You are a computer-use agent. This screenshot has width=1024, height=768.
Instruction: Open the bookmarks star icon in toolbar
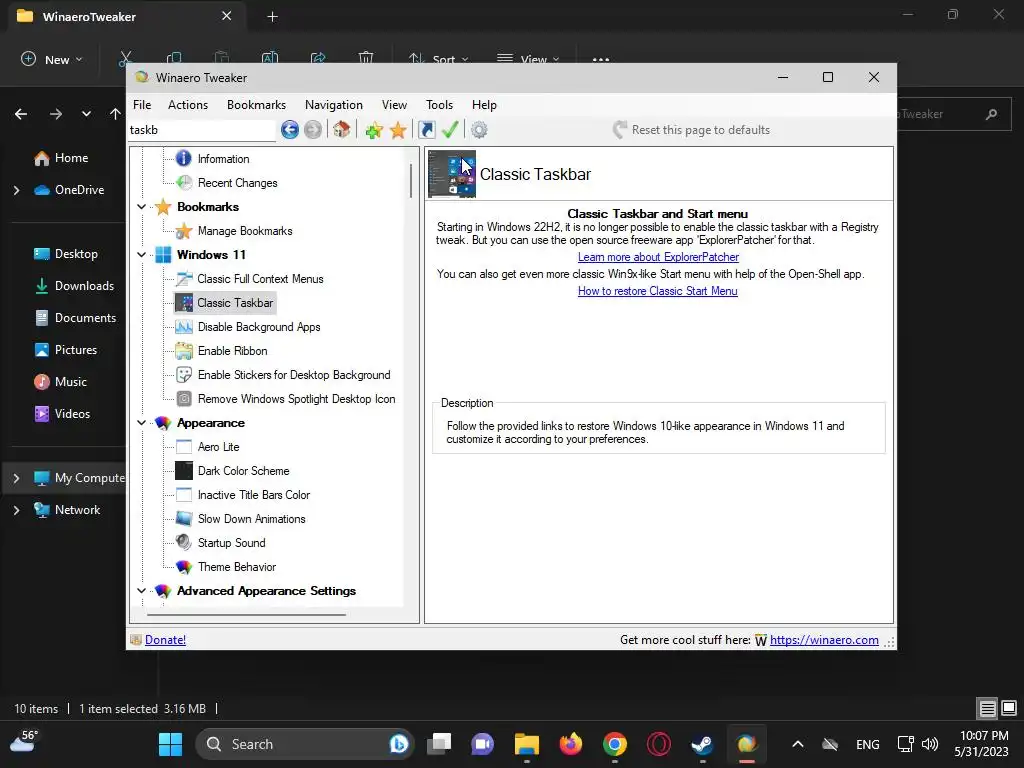(398, 131)
